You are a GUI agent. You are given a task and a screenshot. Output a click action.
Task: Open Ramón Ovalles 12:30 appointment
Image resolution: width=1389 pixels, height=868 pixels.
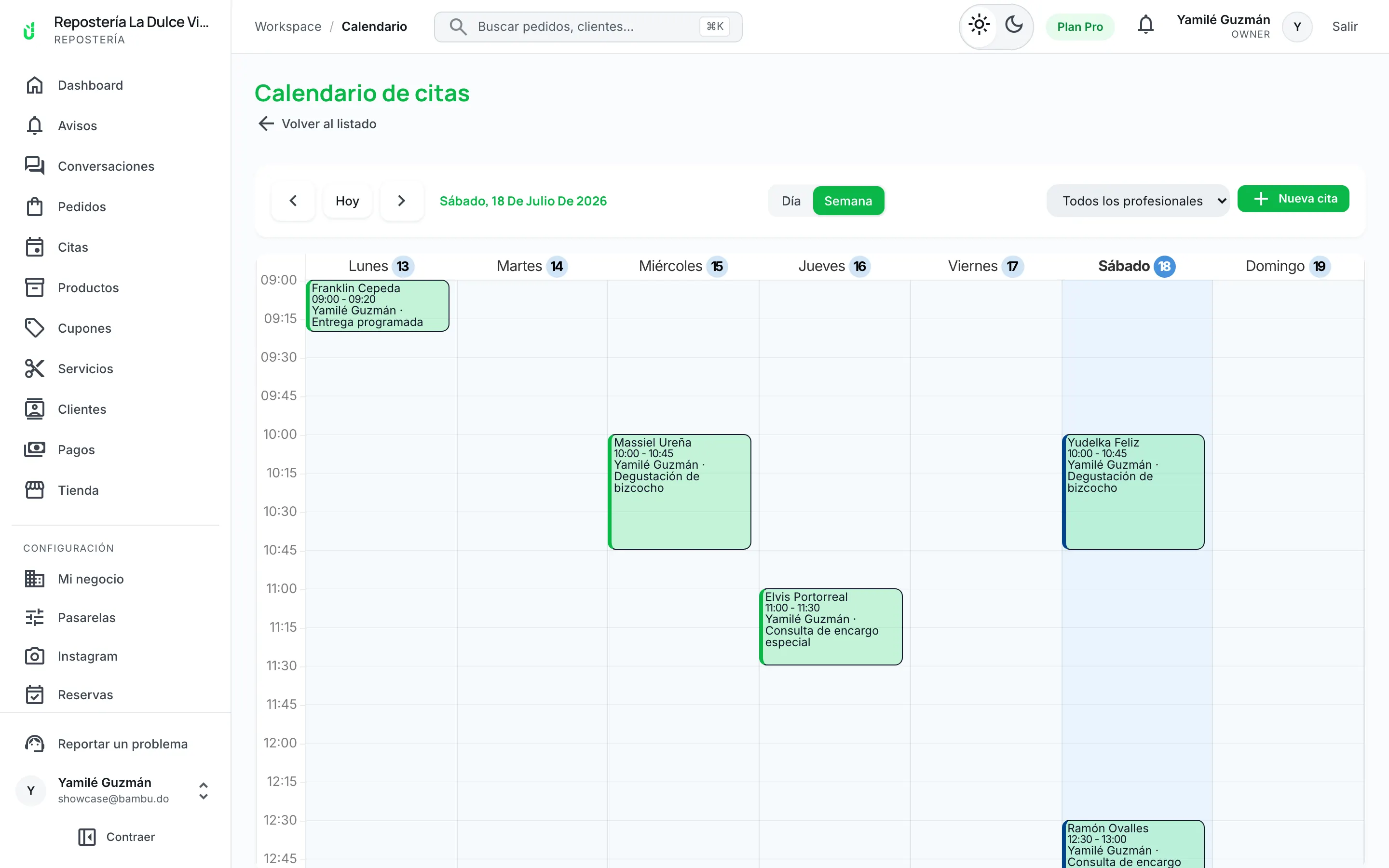(x=1133, y=844)
